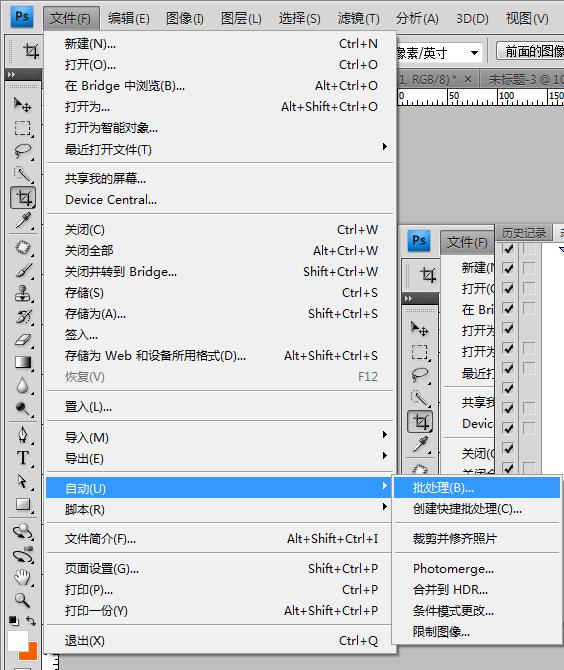Select the Eyedropper tool in main toolbar

pyautogui.click(x=23, y=220)
